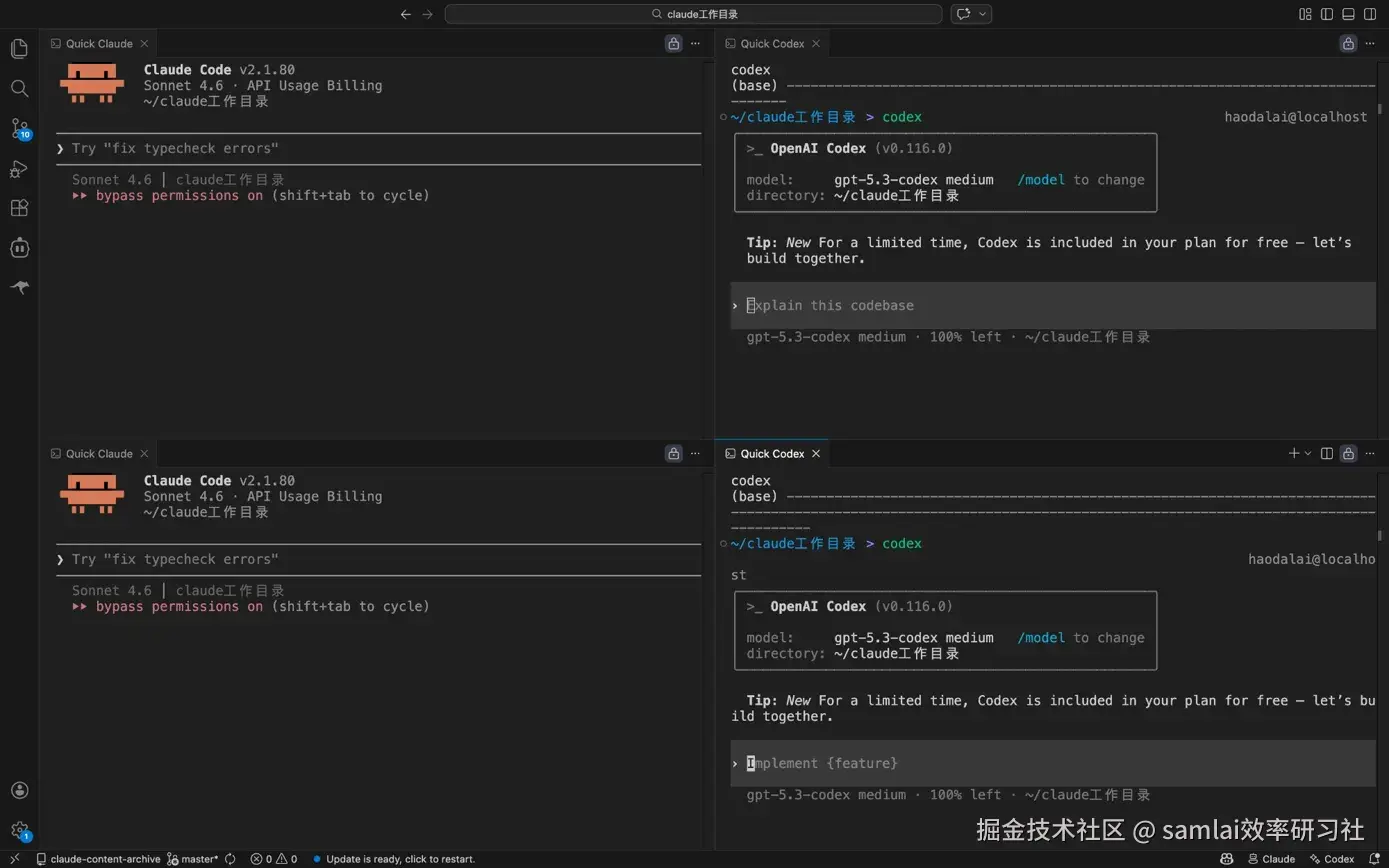
Task: Open the chat dropdown arrow in title bar
Action: pyautogui.click(x=983, y=14)
